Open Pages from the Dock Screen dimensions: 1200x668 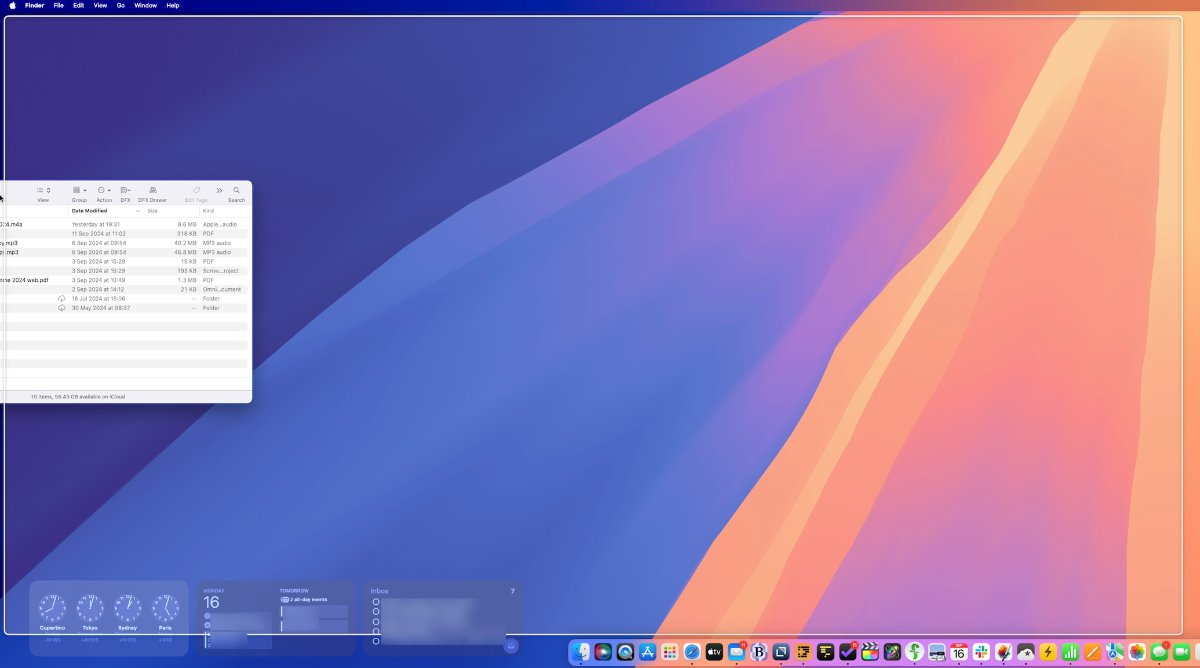[1092, 652]
